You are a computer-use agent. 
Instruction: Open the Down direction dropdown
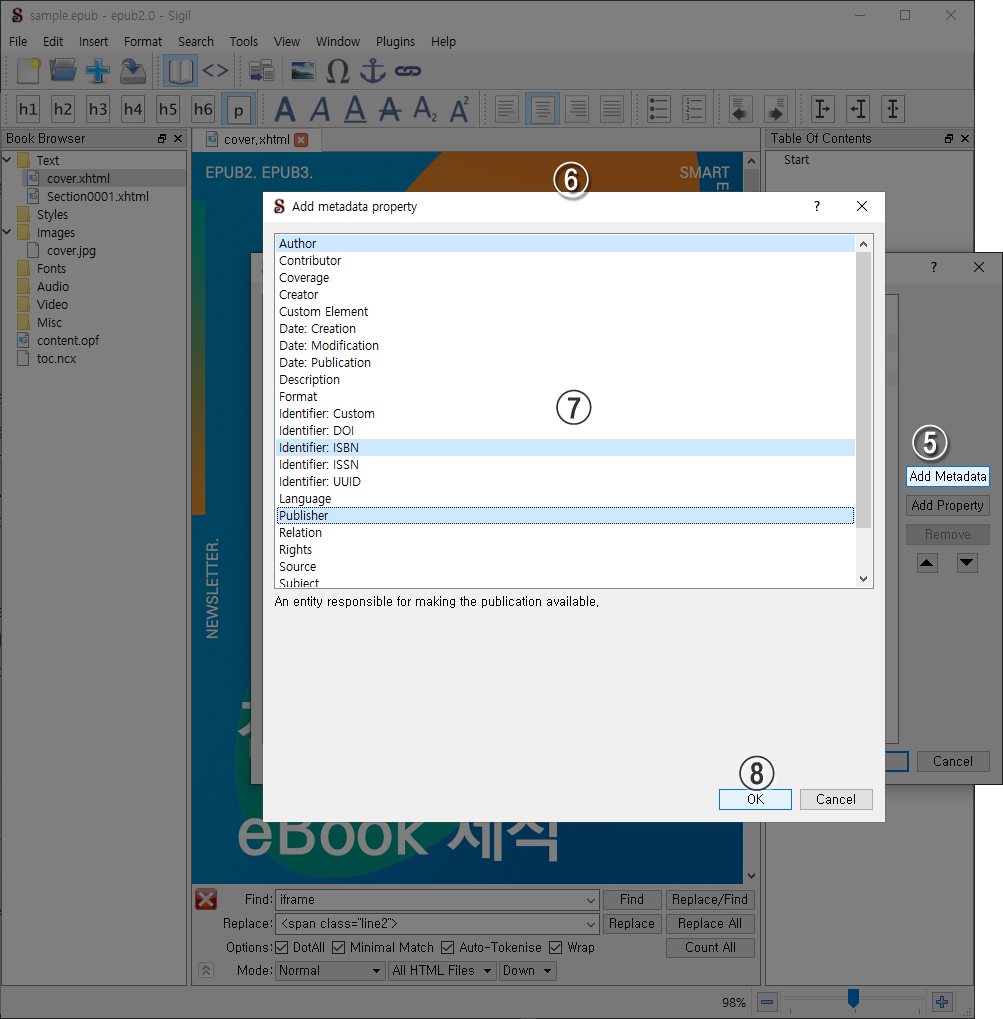[527, 970]
